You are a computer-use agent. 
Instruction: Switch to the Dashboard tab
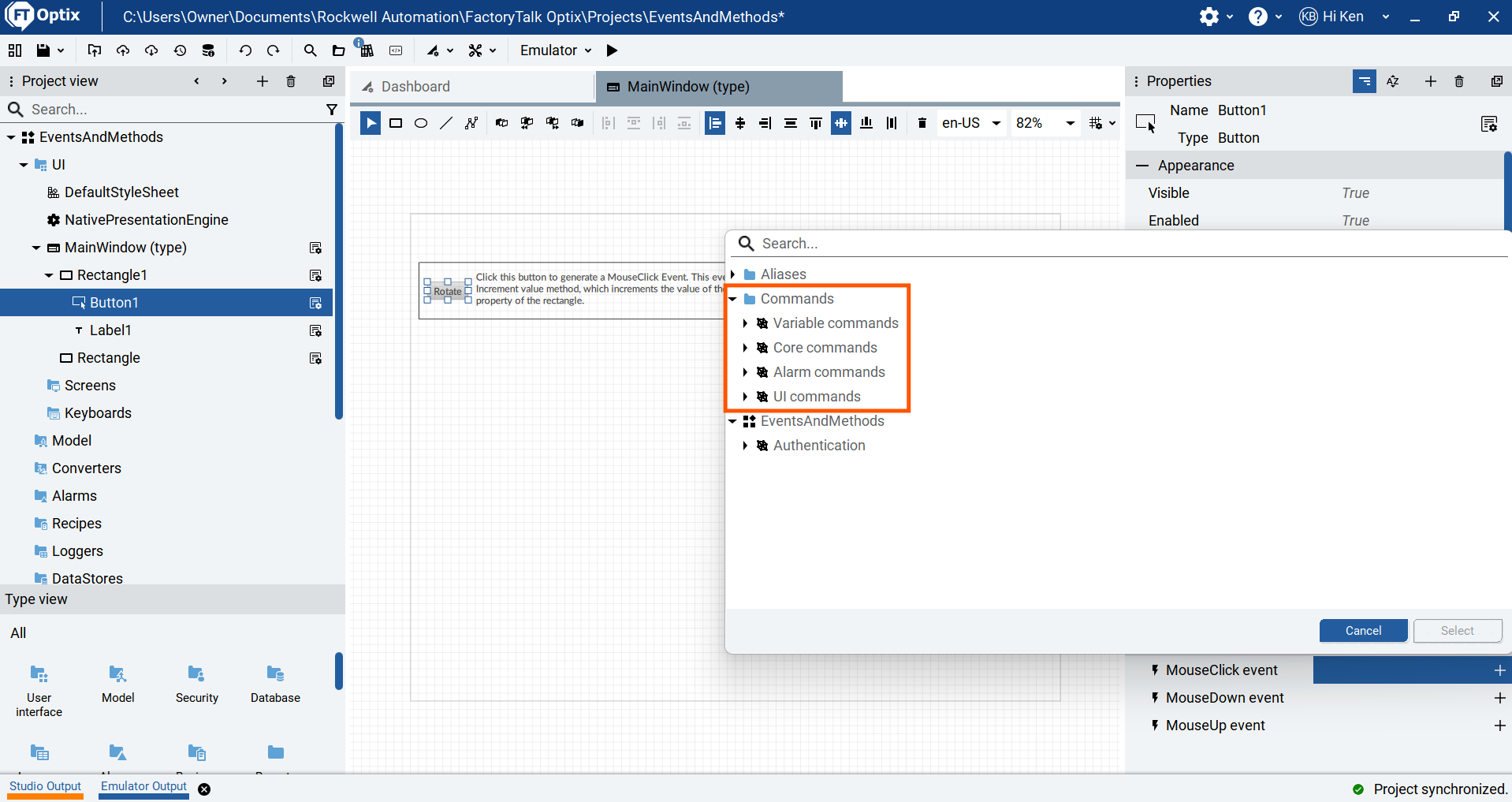click(473, 87)
